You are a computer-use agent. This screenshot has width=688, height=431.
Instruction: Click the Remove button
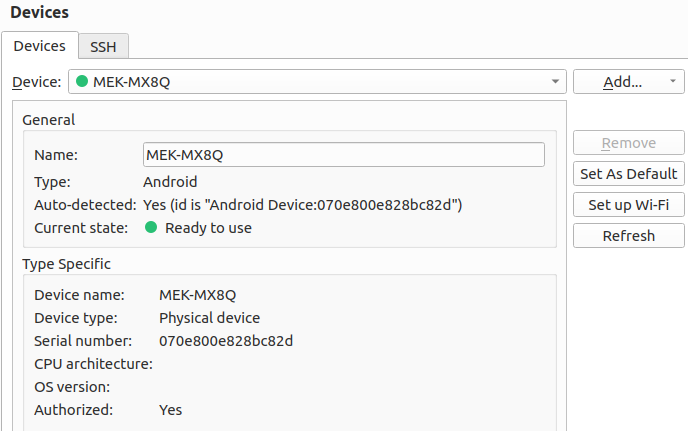pos(628,143)
